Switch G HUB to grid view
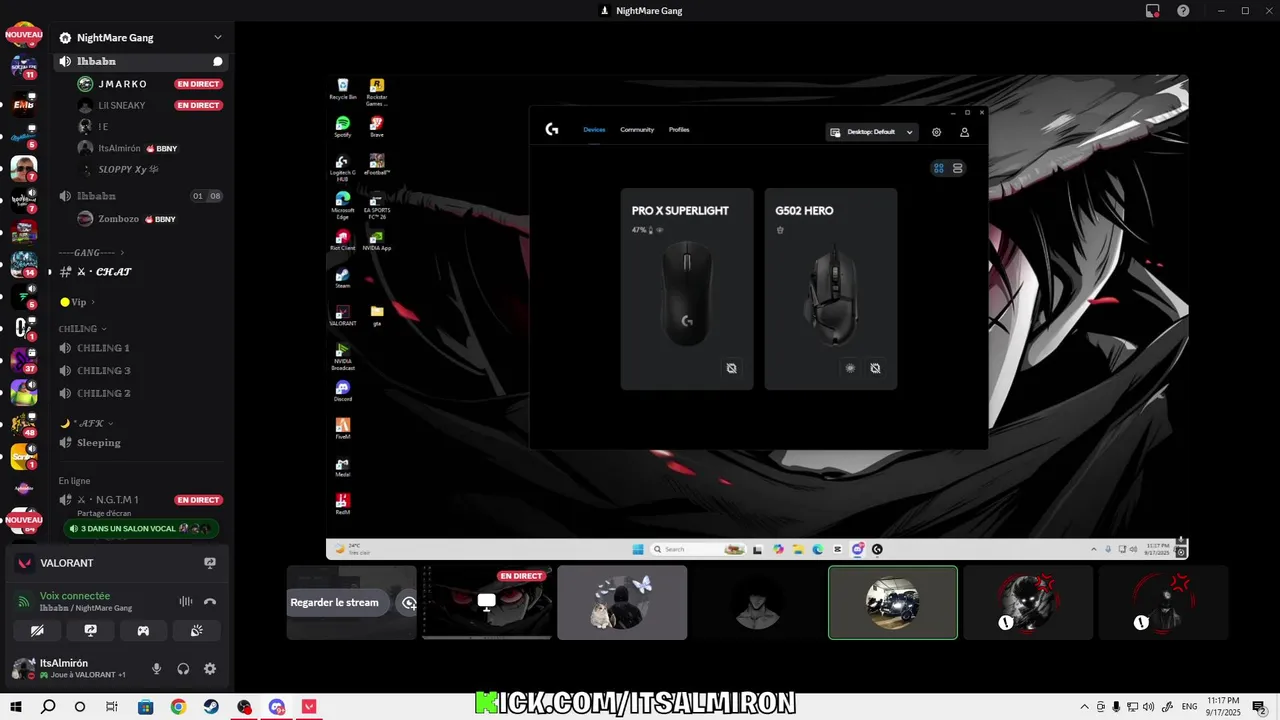The height and width of the screenshot is (720, 1280). pyautogui.click(x=939, y=168)
